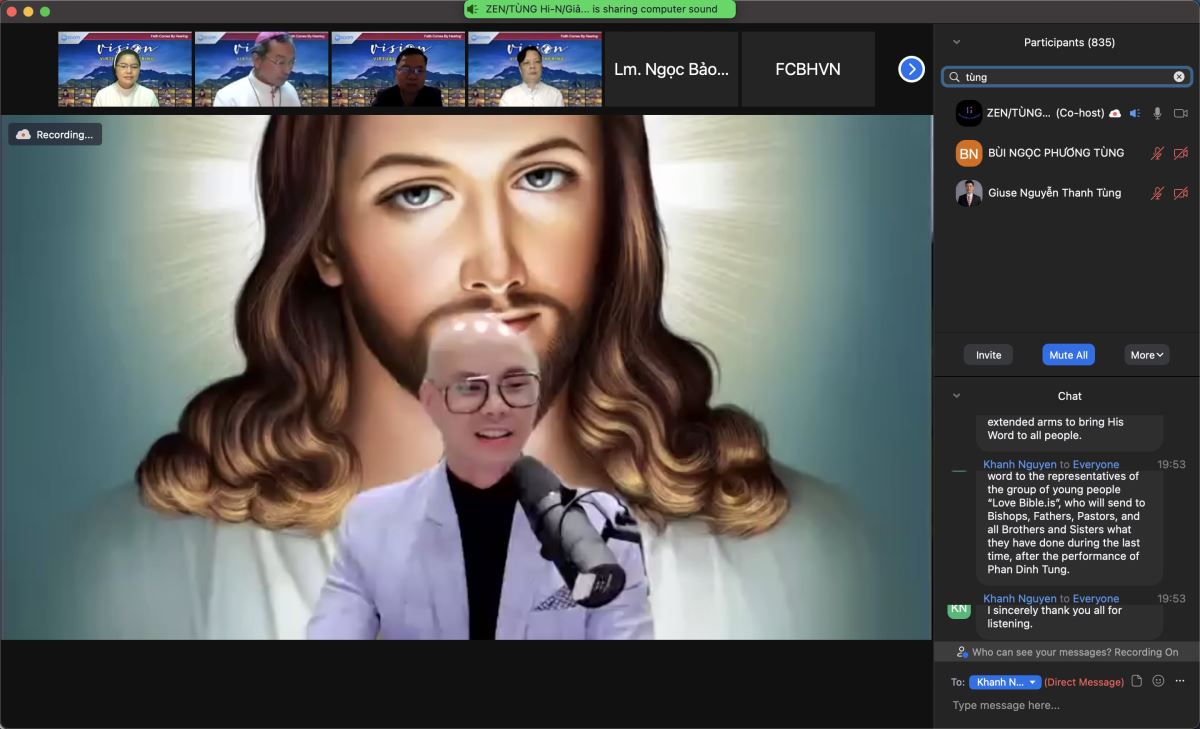Click the main speaker video view
This screenshot has width=1200, height=729.
(x=466, y=377)
